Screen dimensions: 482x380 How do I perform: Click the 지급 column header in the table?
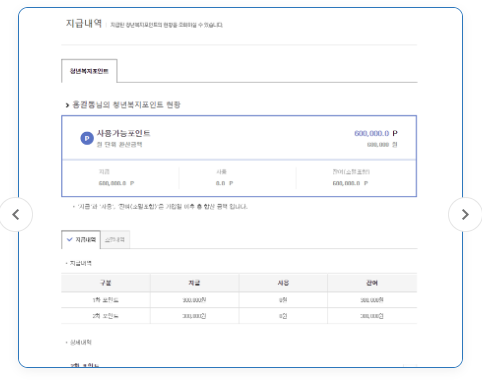tap(194, 283)
